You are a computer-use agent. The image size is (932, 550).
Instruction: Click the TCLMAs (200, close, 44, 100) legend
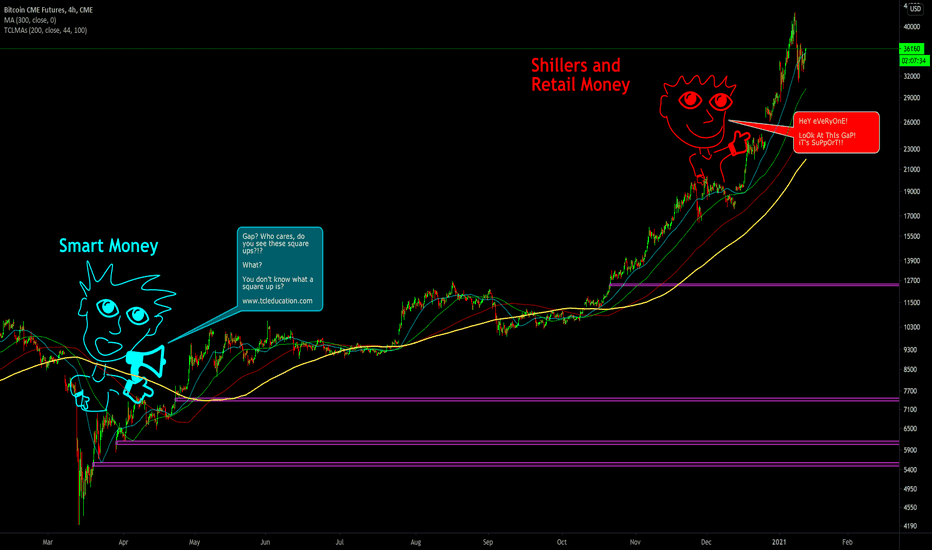(x=45, y=30)
